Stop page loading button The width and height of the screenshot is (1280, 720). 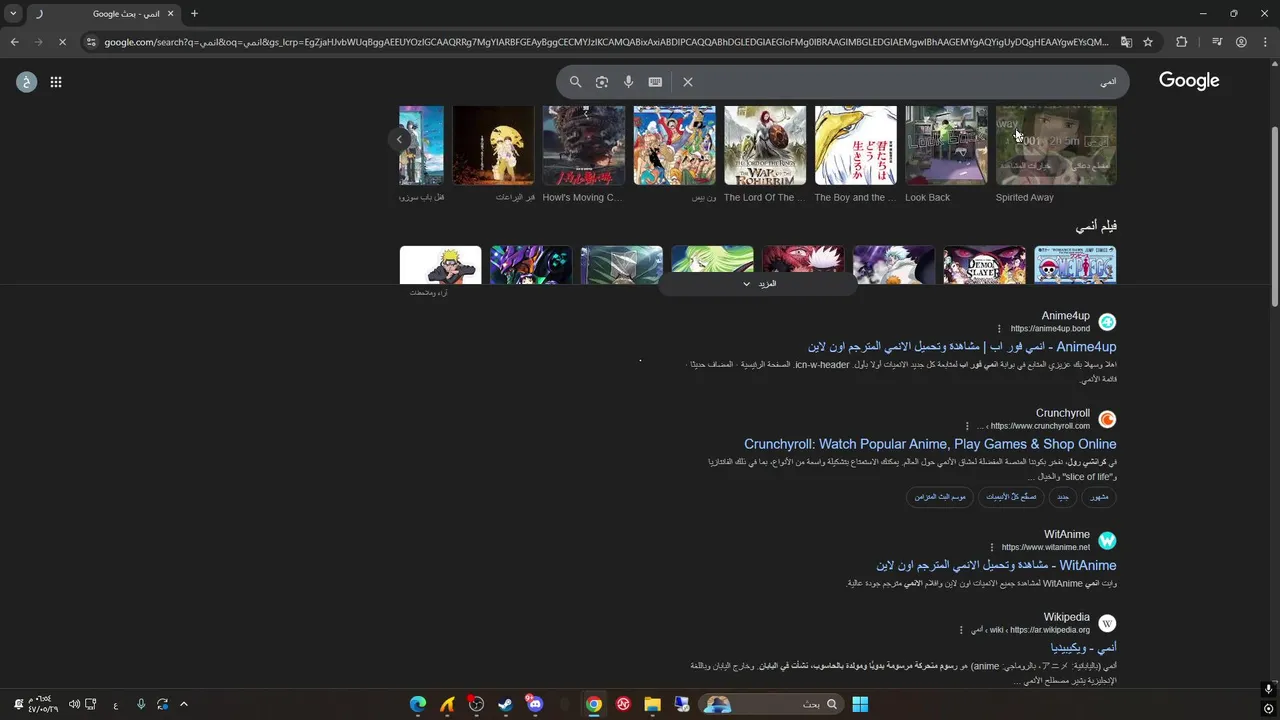62,42
